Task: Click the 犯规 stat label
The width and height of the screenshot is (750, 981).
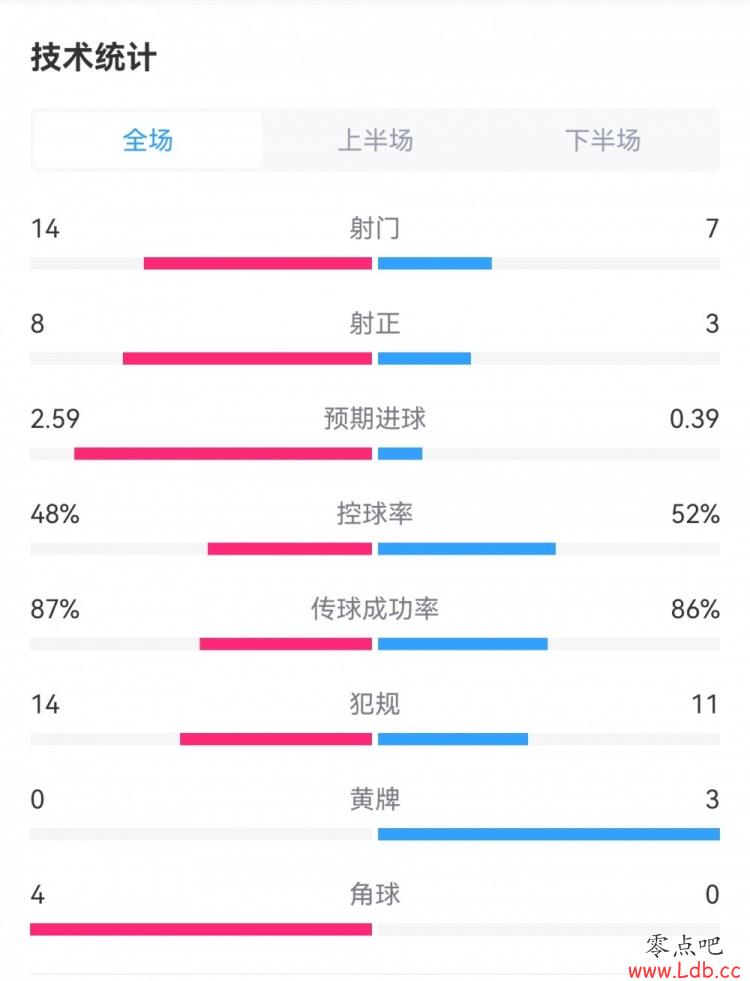Action: 375,704
